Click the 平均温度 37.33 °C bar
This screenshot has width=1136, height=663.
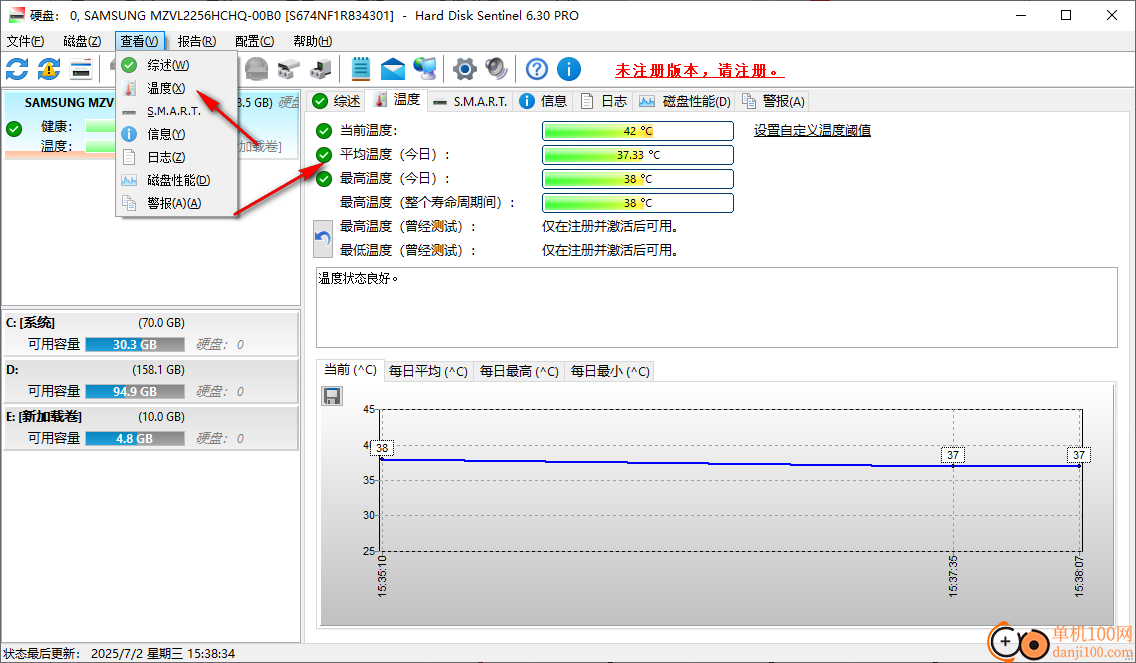(x=638, y=155)
